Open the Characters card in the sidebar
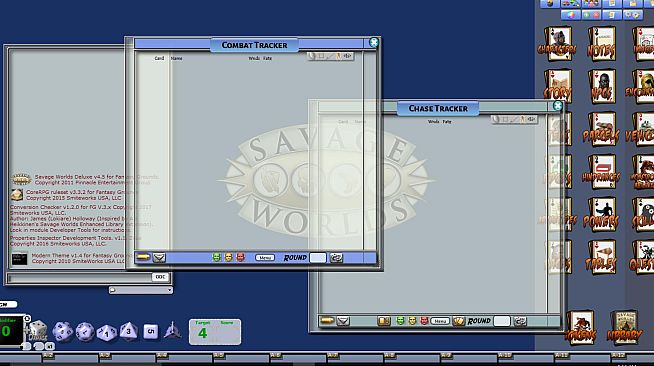This screenshot has height=366, width=654. coord(558,44)
